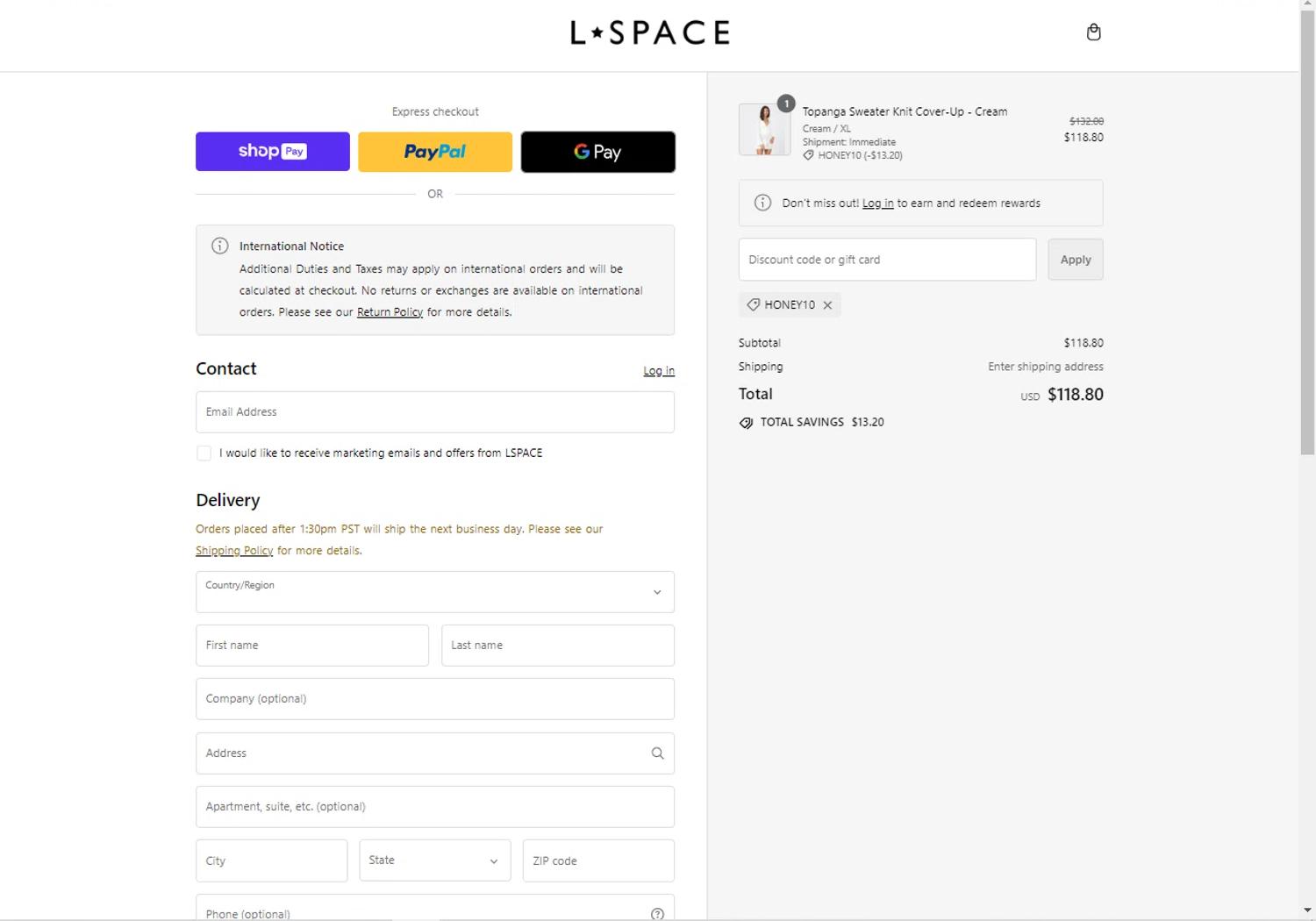This screenshot has height=921, width=1316.
Task: Click the Enter shipping address text
Action: (1046, 367)
